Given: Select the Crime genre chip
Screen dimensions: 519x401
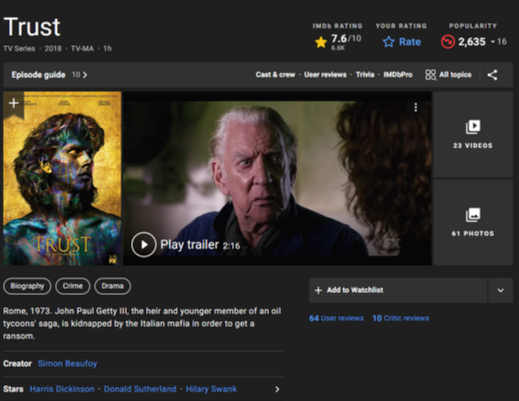Looking at the screenshot, I should click(x=73, y=286).
